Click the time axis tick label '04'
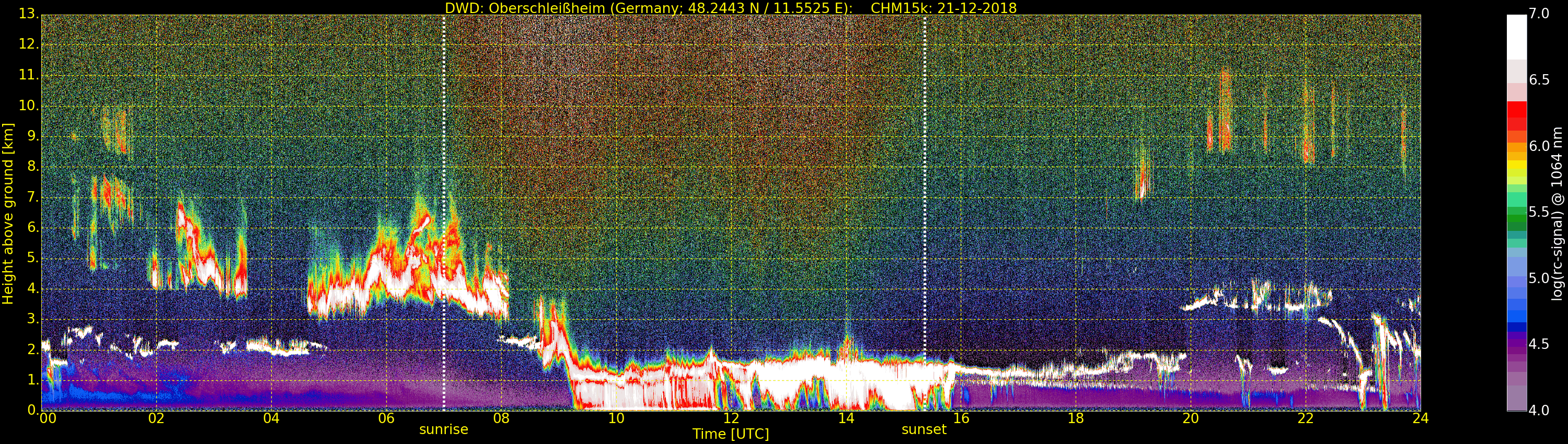The width and height of the screenshot is (1568, 444). [271, 418]
